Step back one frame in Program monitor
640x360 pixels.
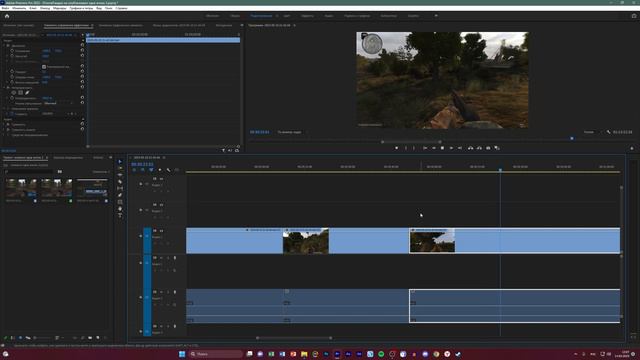(x=434, y=148)
